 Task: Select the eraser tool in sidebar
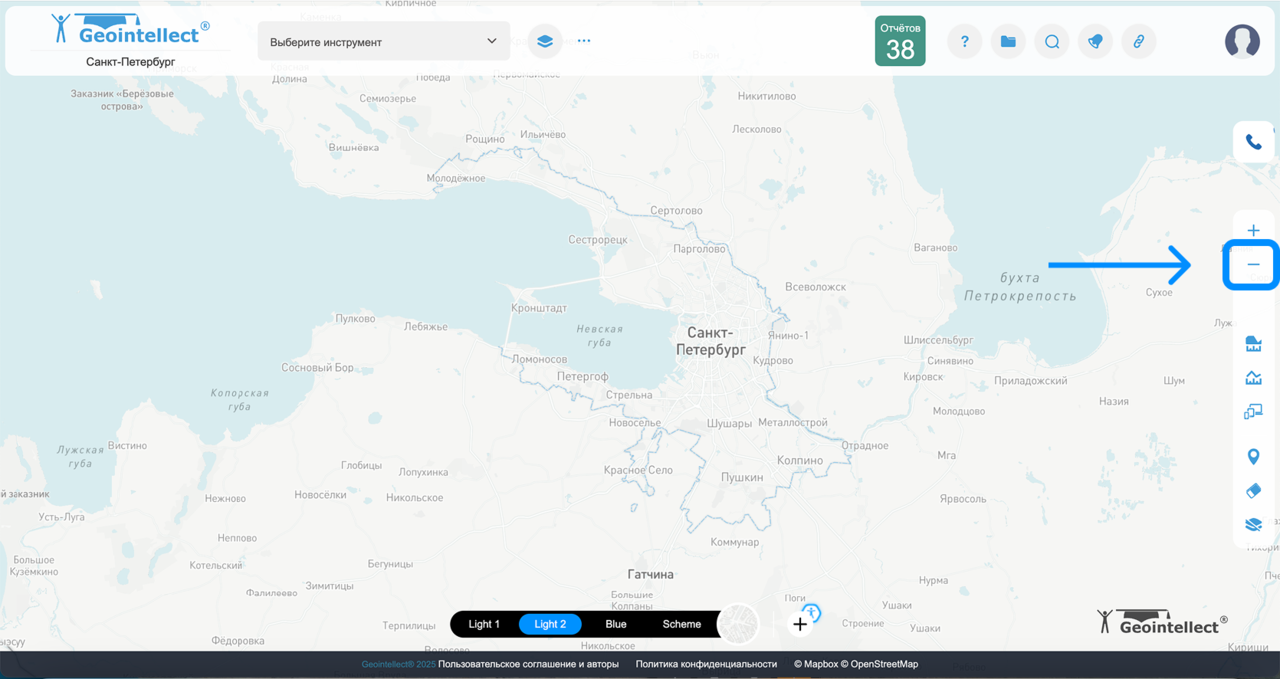1253,491
